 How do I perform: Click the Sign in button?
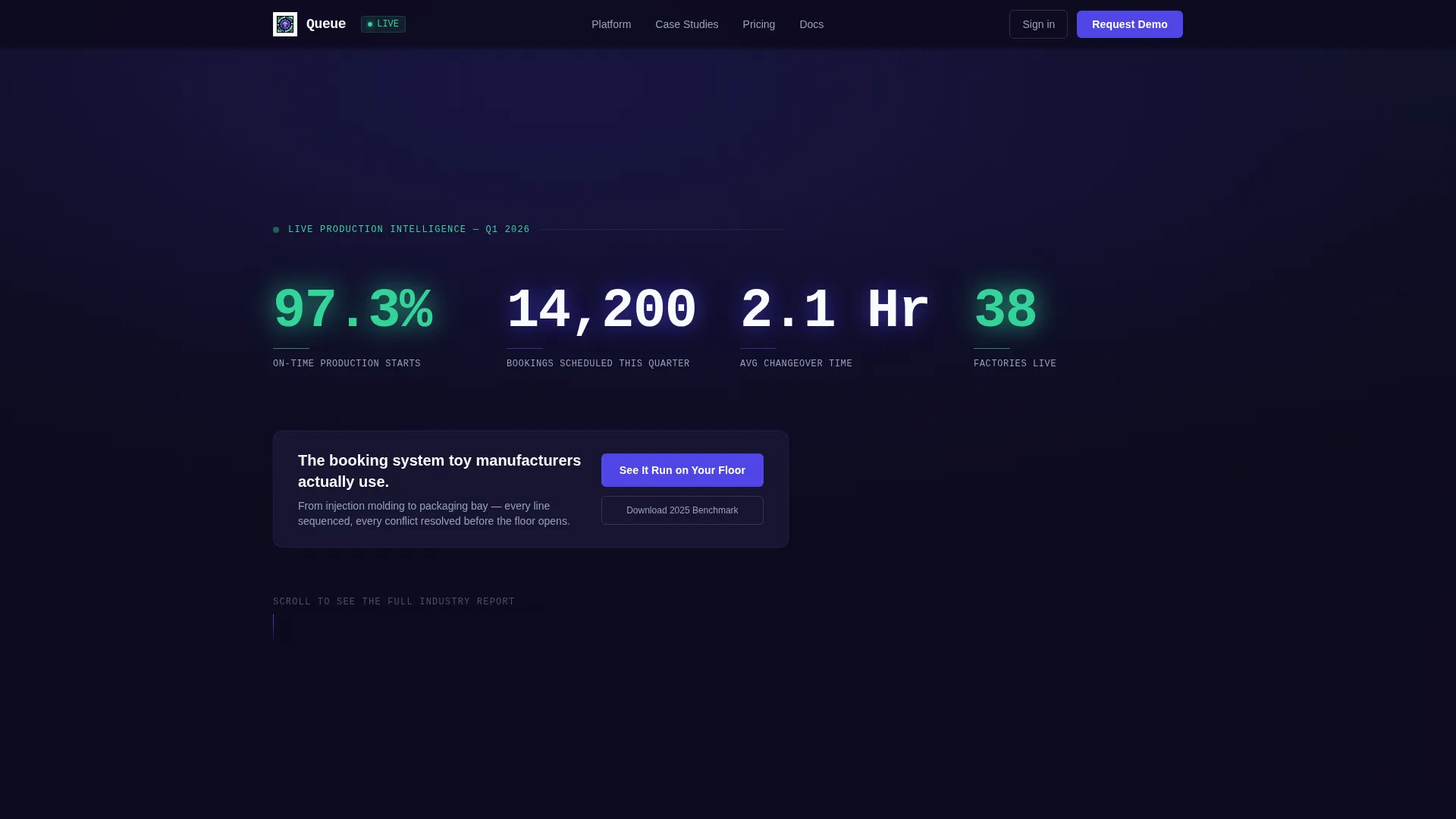(1038, 24)
